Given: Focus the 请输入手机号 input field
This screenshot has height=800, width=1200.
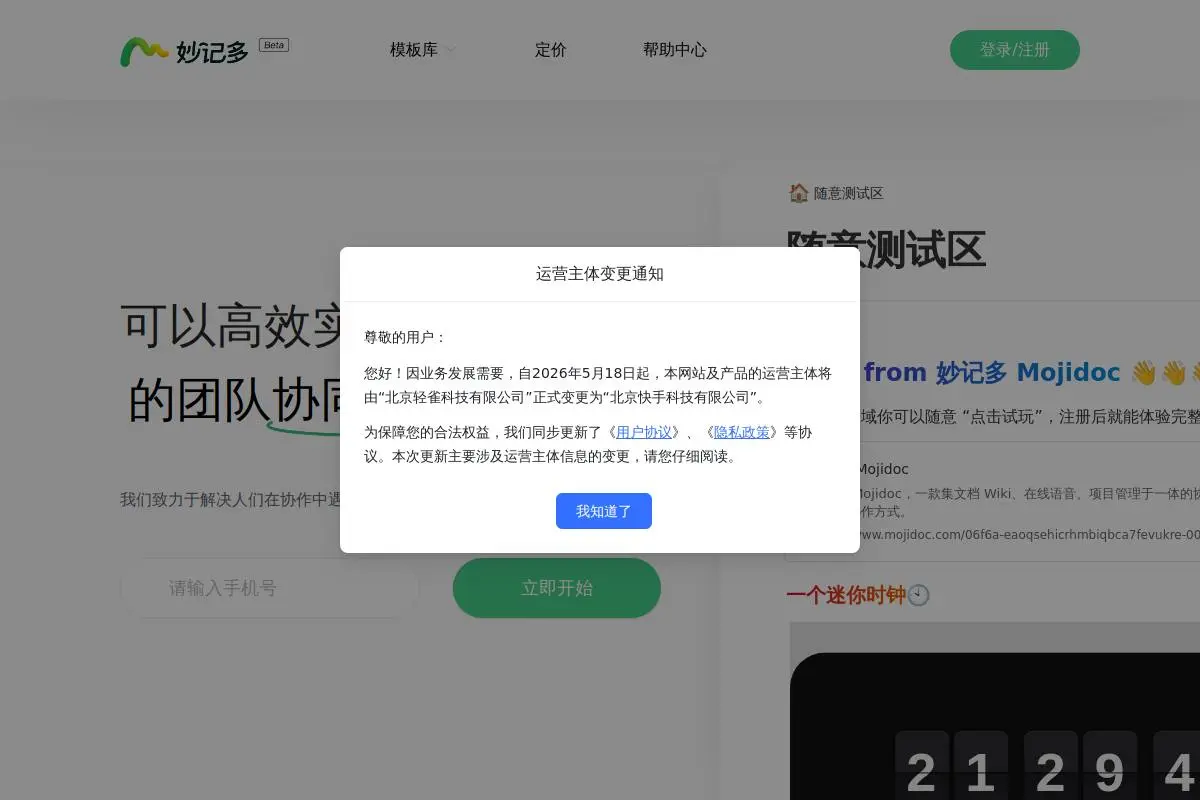Looking at the screenshot, I should pos(270,588).
